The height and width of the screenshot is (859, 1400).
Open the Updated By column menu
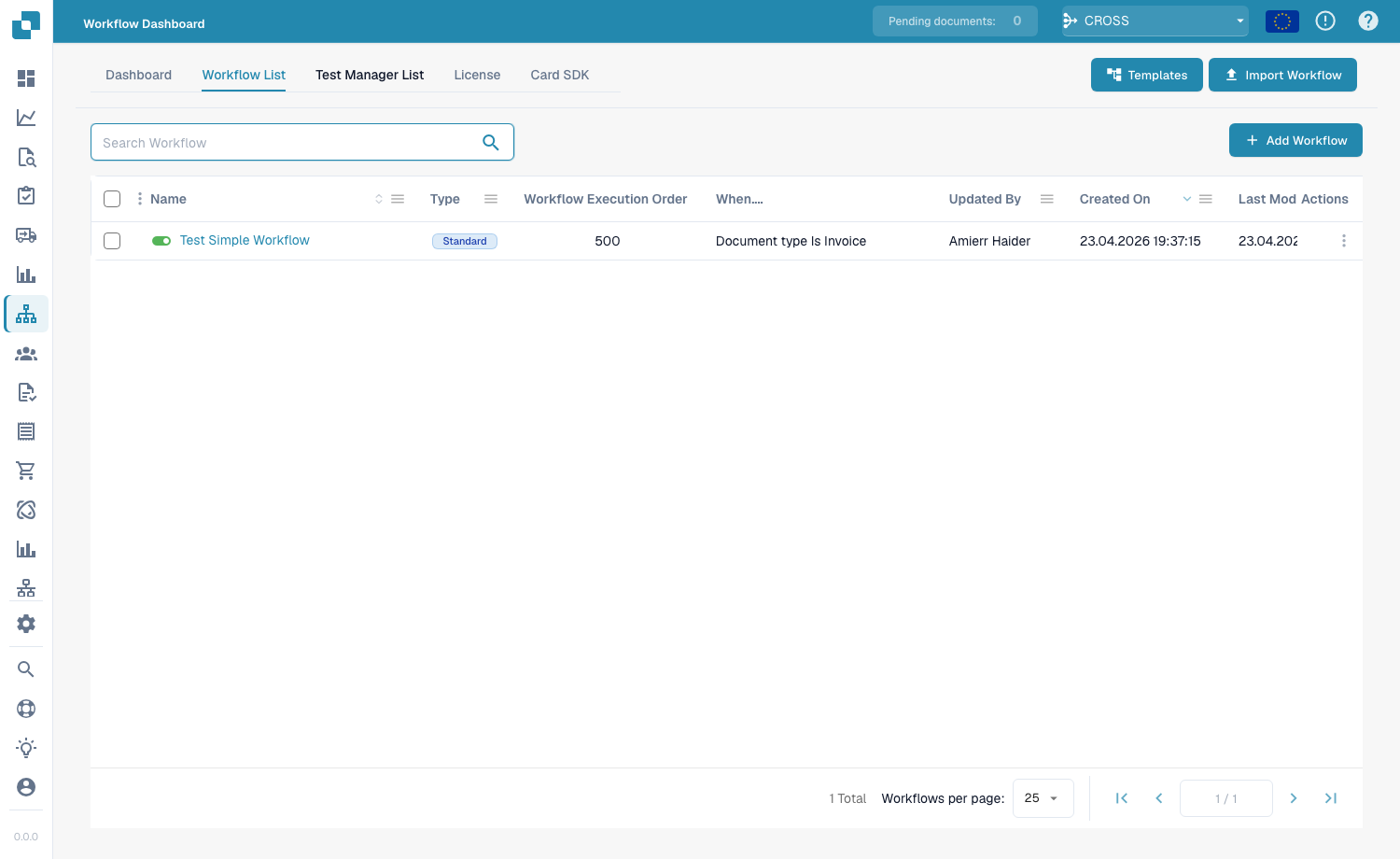(x=1047, y=199)
